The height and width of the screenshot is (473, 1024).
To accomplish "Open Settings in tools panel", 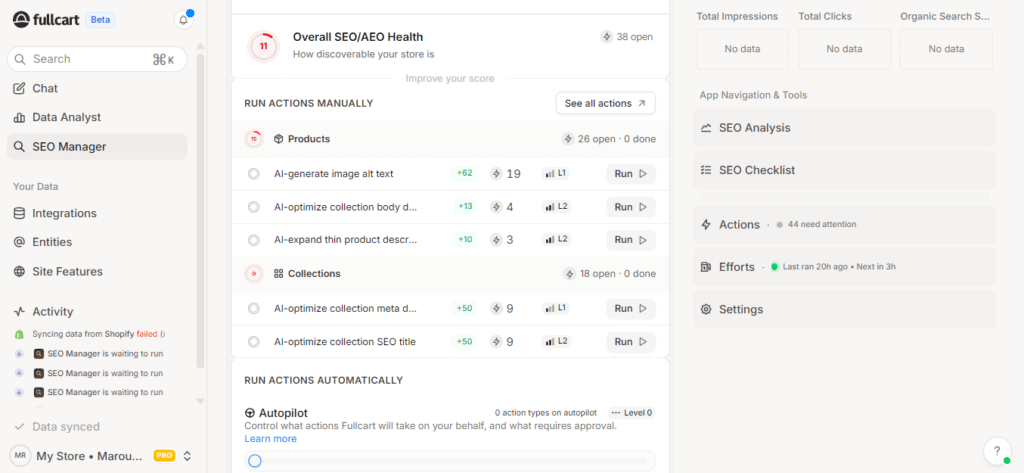I will pos(740,309).
